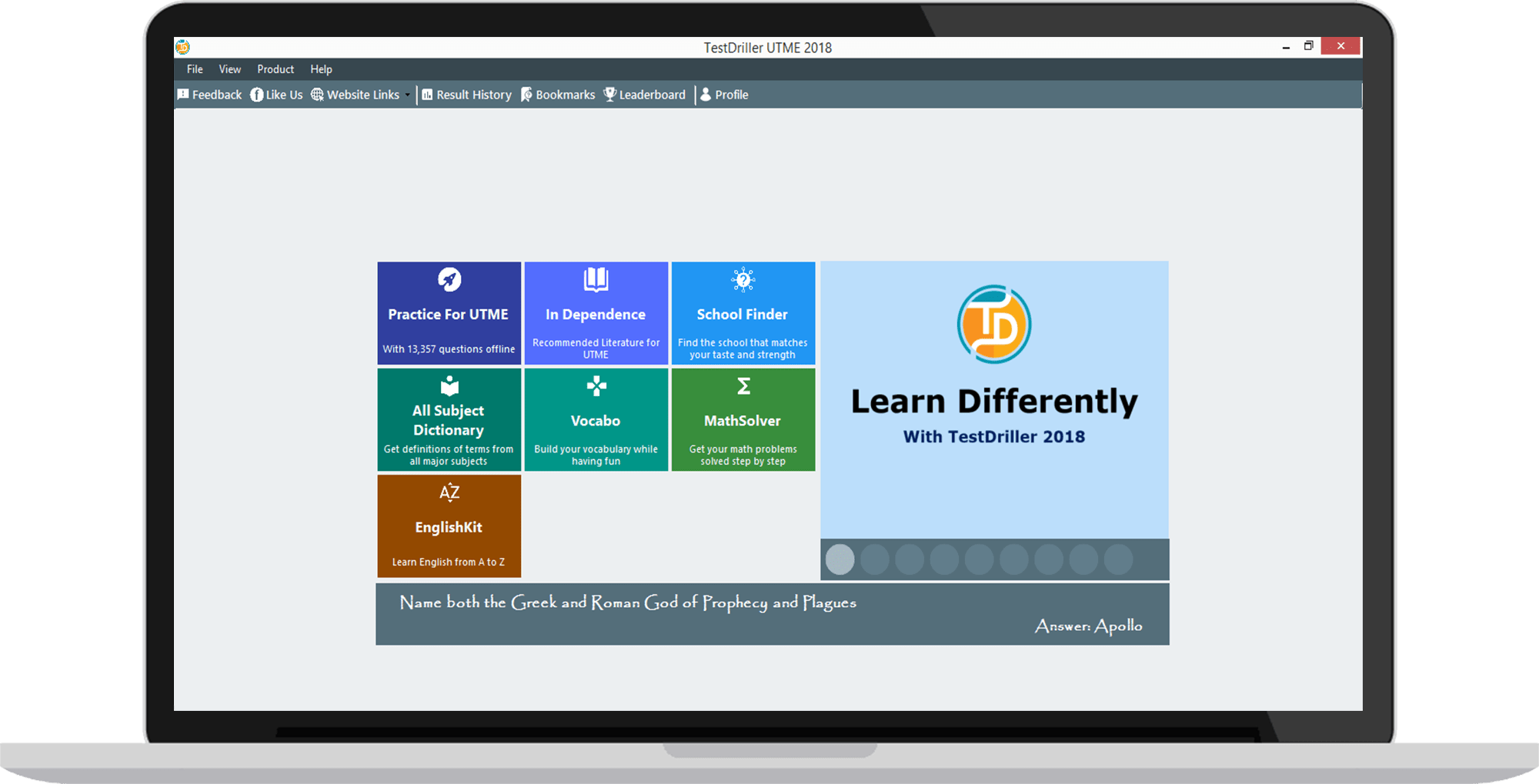Click 'With TestDriller 2018' banner text
1539x784 pixels.
994,436
